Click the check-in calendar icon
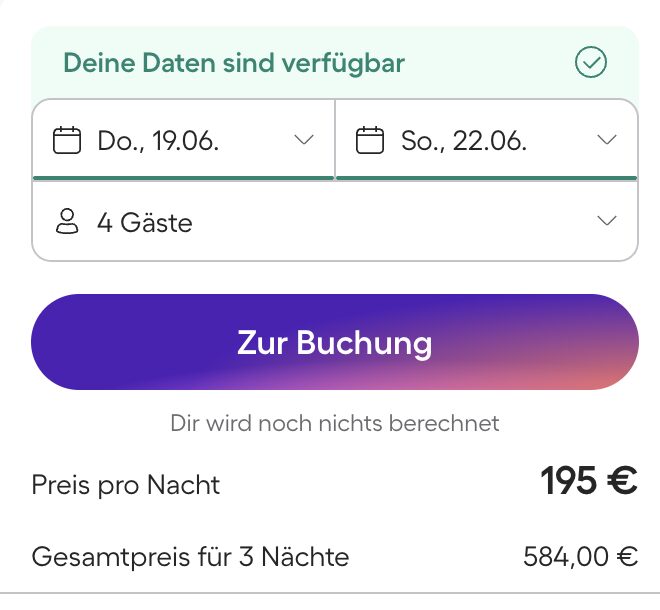Viewport: 660px width, 610px height. coord(67,140)
